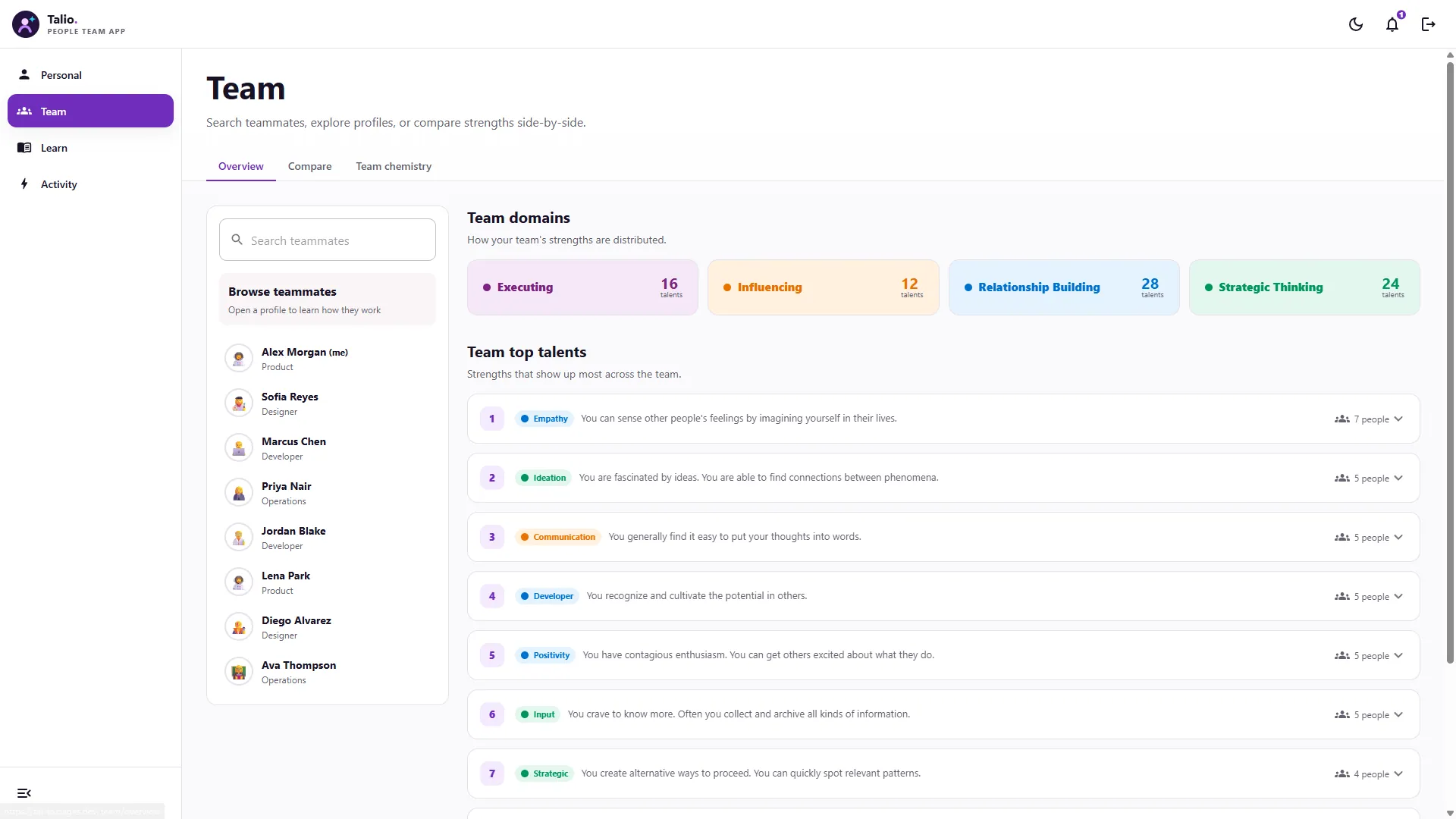Click the Browse teammates heading
1456x819 pixels.
pyautogui.click(x=282, y=292)
